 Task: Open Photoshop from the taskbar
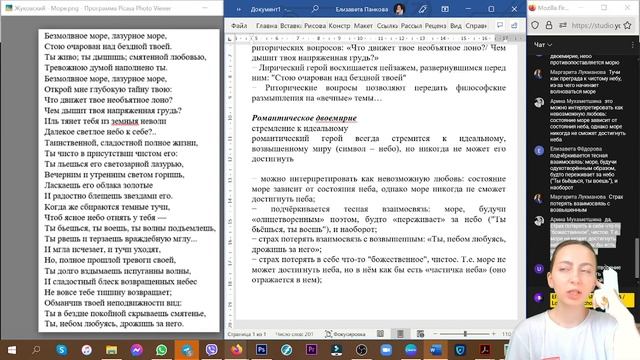click(261, 350)
